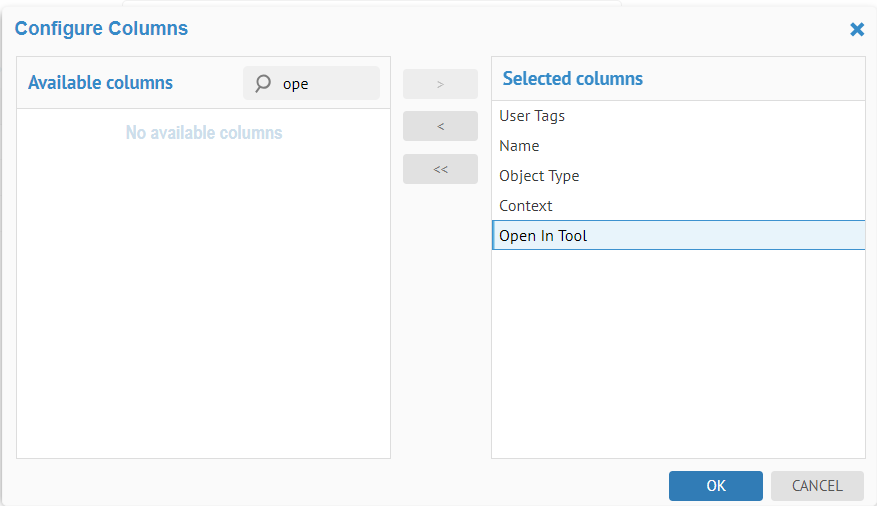The image size is (877, 506).
Task: Click the dialog footer left of OK
Action: pos(340,486)
